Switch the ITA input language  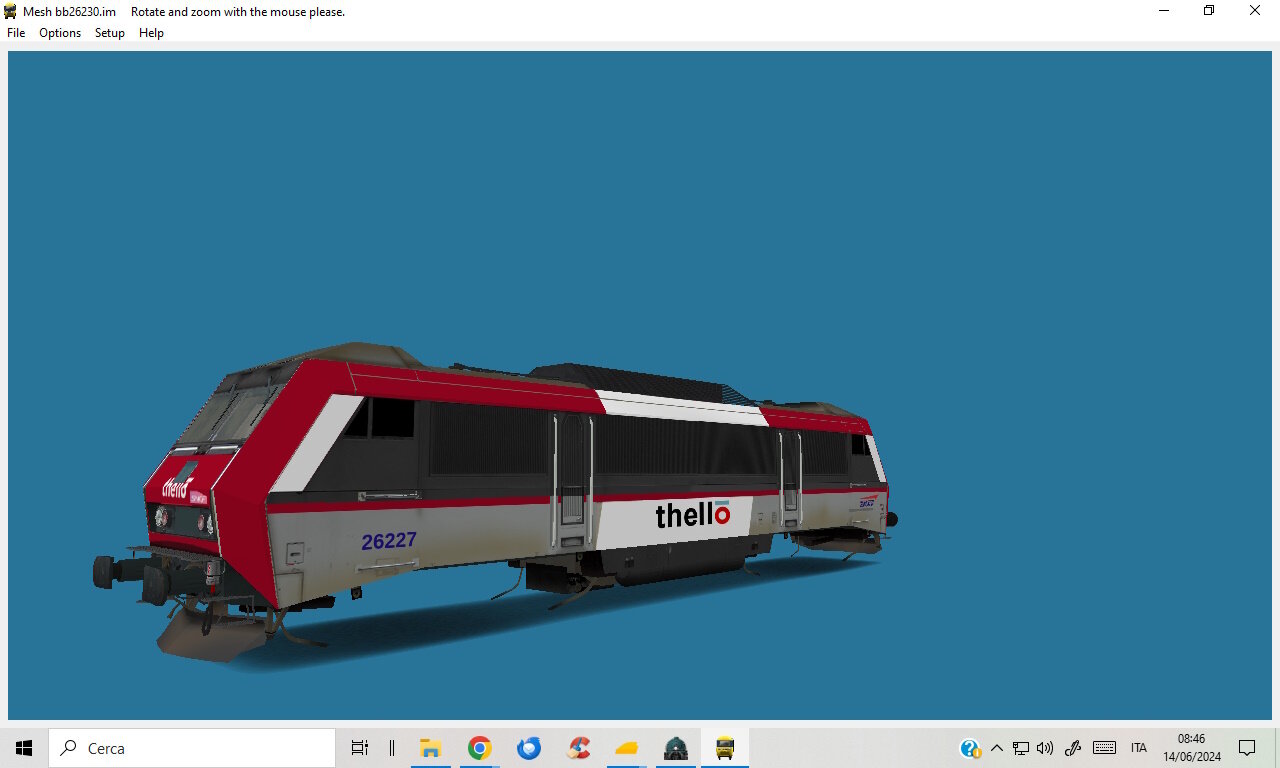tap(1139, 748)
